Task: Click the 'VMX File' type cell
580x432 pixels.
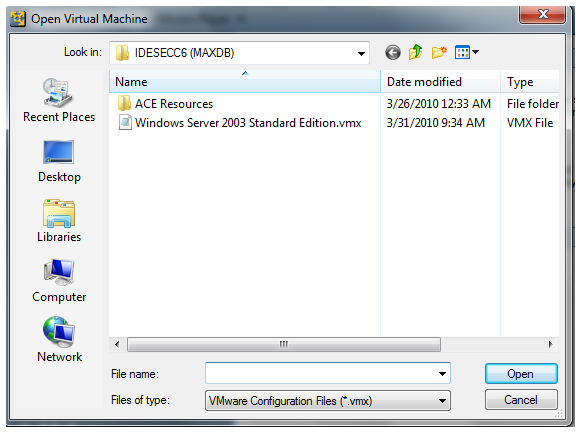Action: tap(530, 123)
